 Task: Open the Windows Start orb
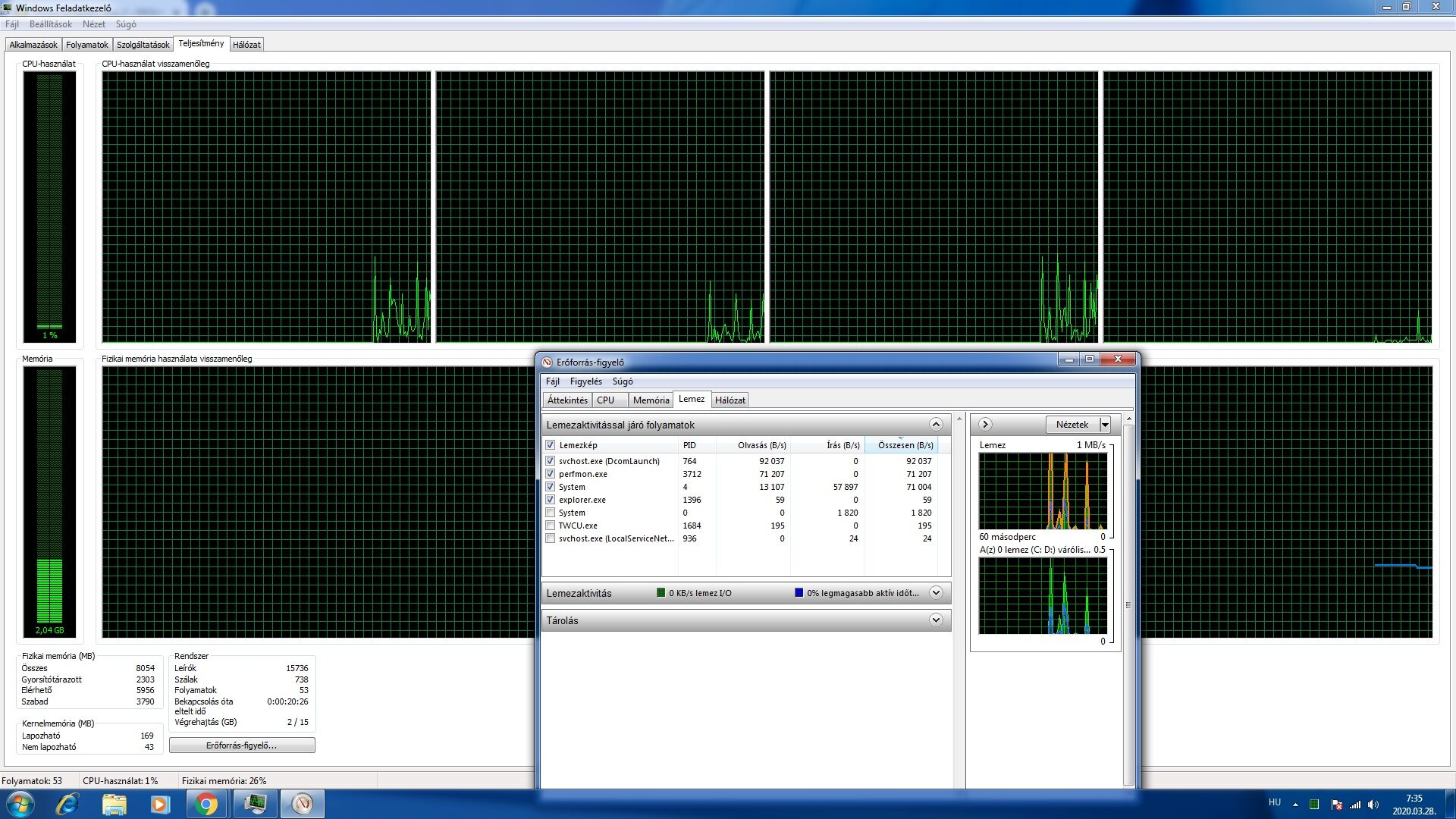tap(20, 804)
